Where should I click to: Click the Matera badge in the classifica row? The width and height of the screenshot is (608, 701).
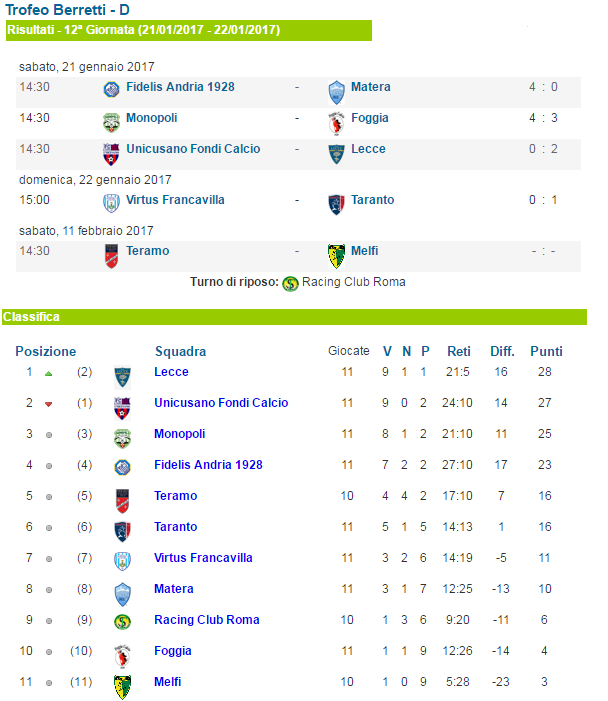pos(122,594)
